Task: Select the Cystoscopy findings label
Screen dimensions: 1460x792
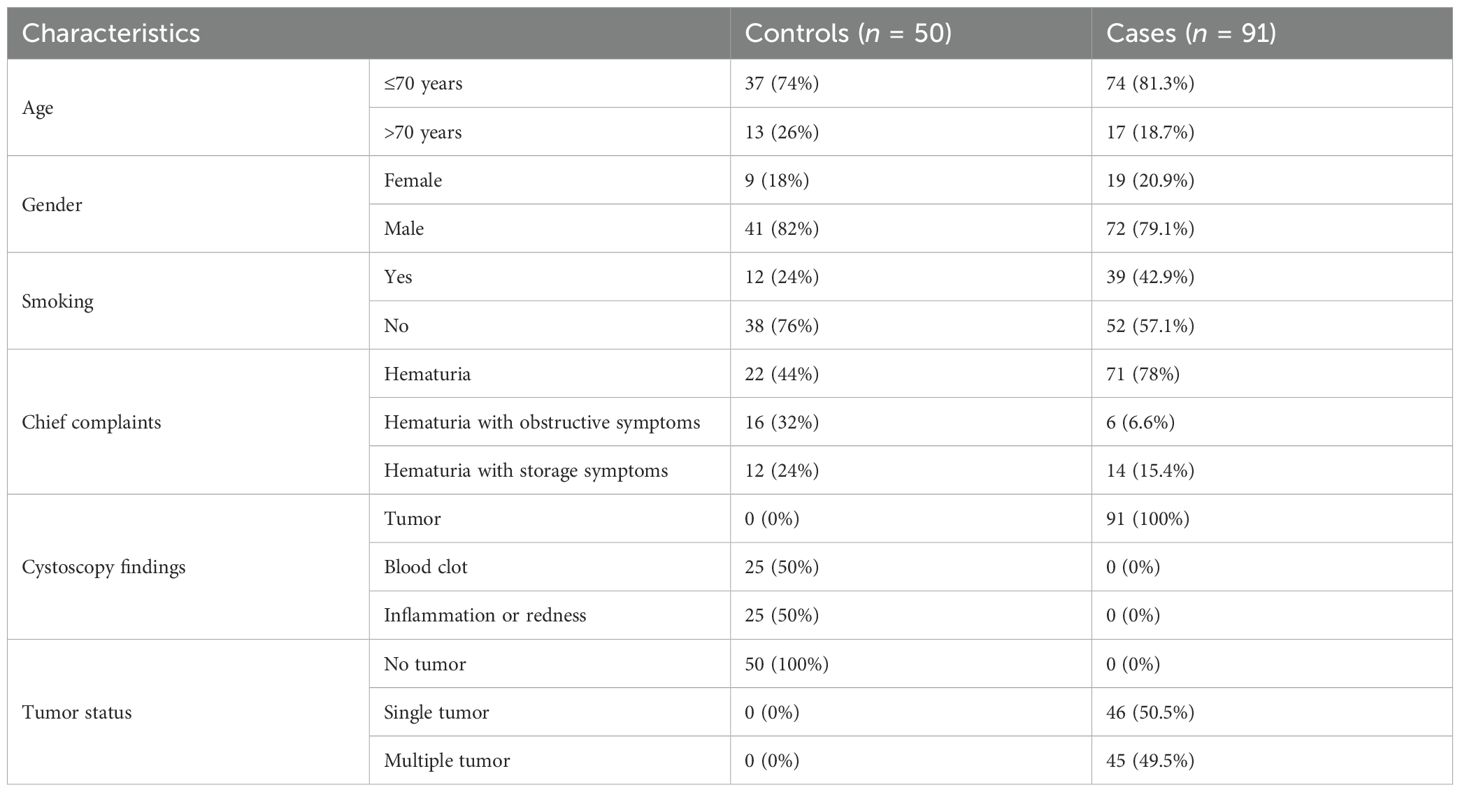Action: [103, 568]
